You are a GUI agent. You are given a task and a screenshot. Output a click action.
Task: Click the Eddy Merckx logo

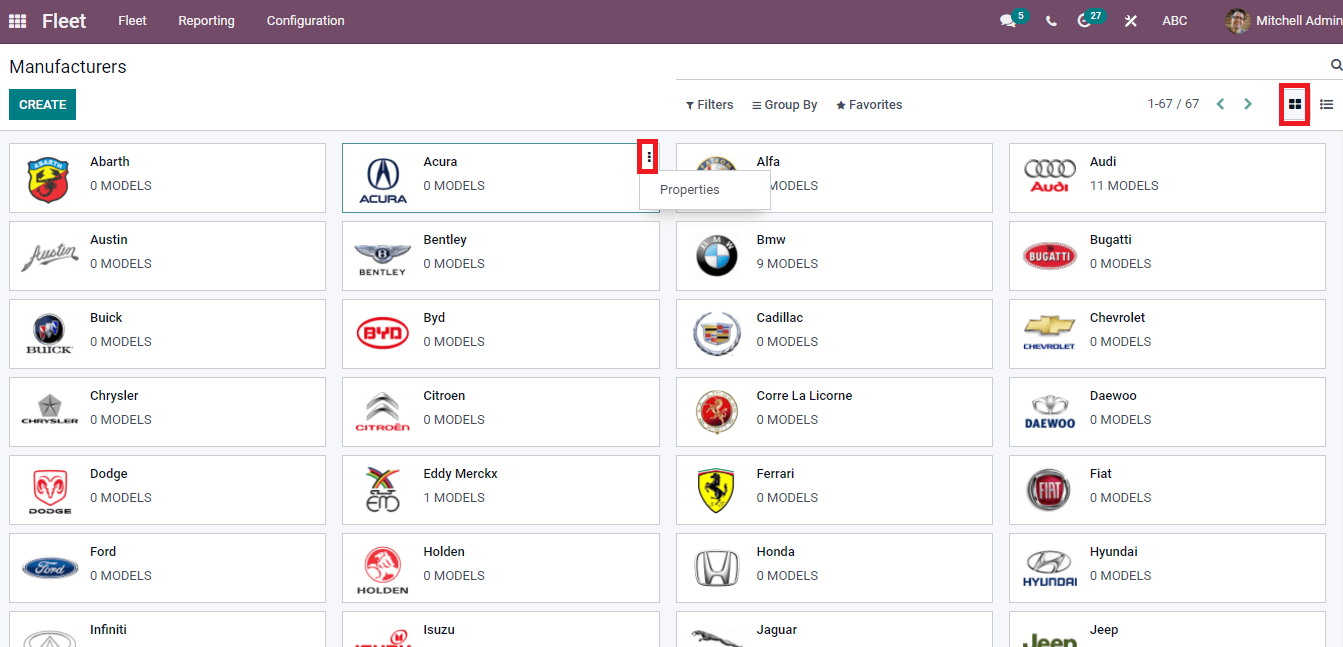tap(383, 490)
